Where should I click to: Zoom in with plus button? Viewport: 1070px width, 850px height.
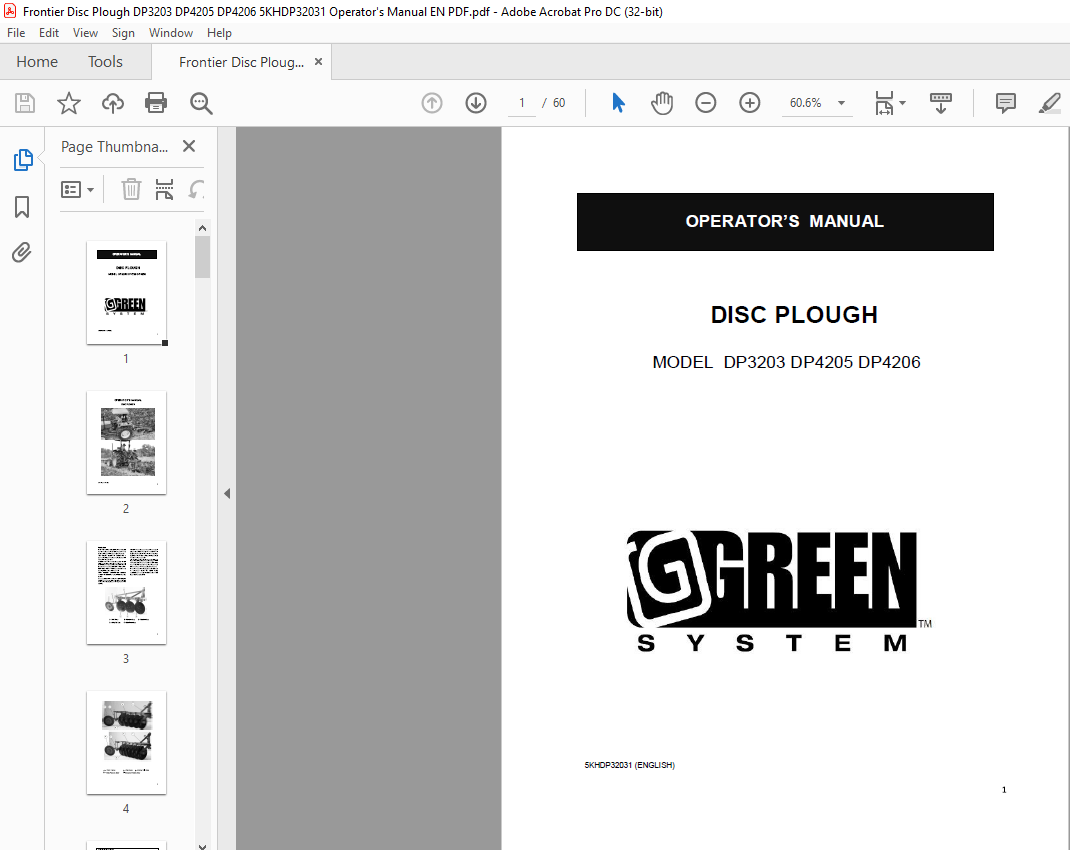pos(749,103)
